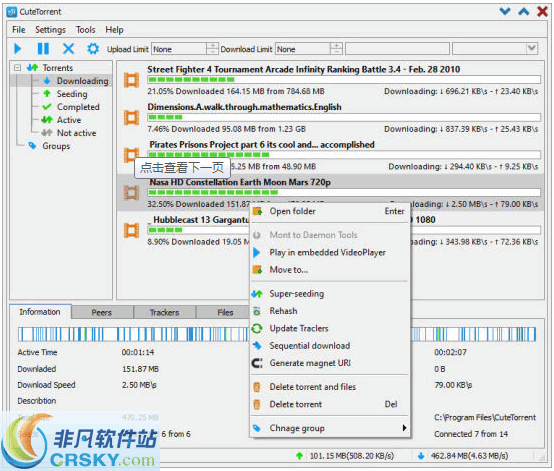The image size is (554, 471).
Task: Open settings with the gear toolbar icon
Action: point(93,48)
